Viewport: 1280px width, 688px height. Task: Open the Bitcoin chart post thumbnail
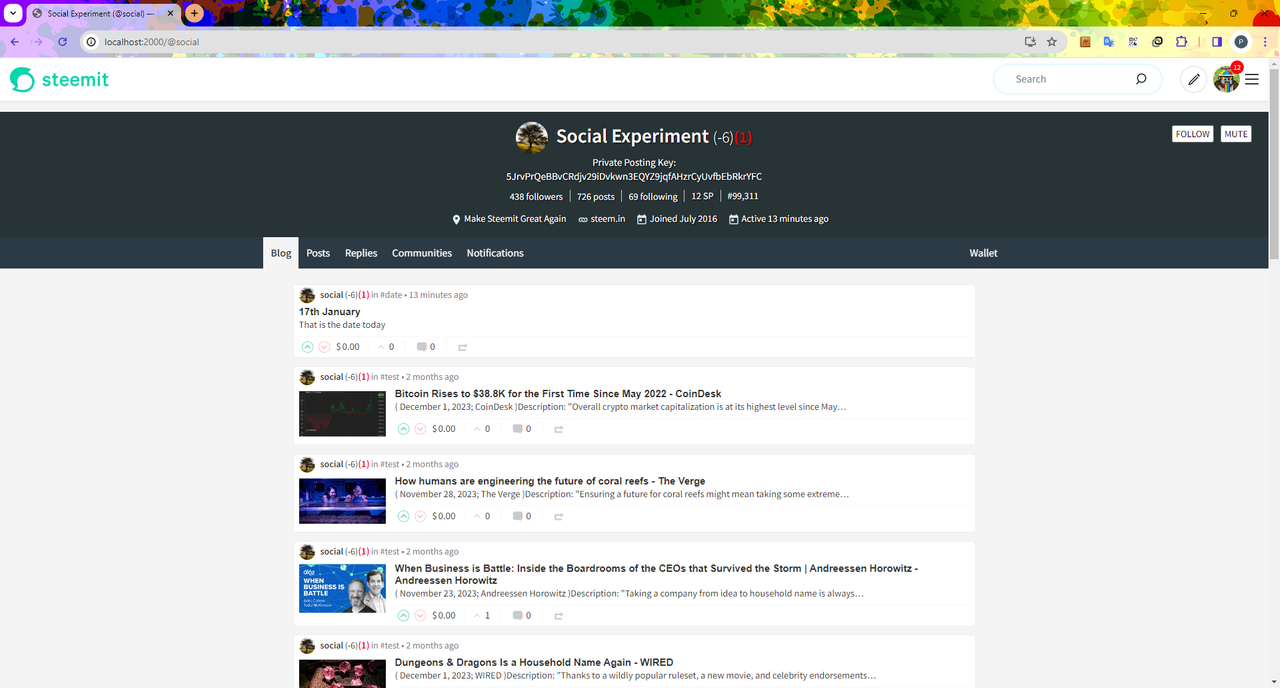click(x=342, y=414)
